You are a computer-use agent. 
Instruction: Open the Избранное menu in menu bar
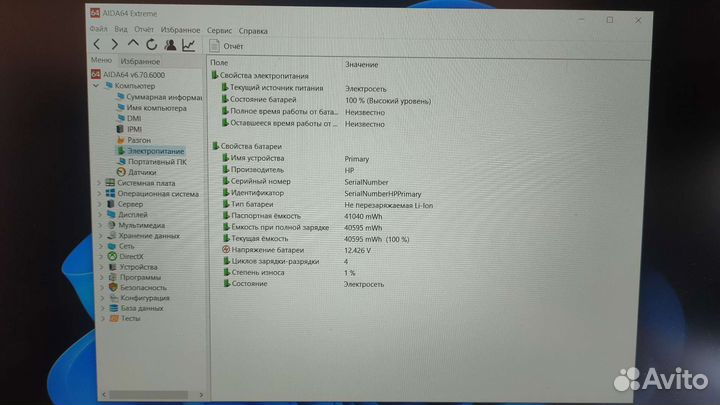[180, 30]
